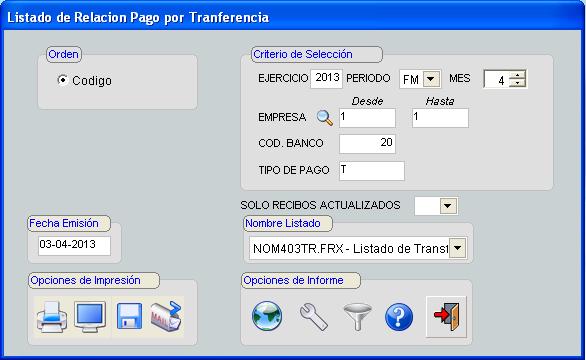The height and width of the screenshot is (360, 586).
Task: Click the EJERCICIO field showing 2013
Action: (x=326, y=79)
